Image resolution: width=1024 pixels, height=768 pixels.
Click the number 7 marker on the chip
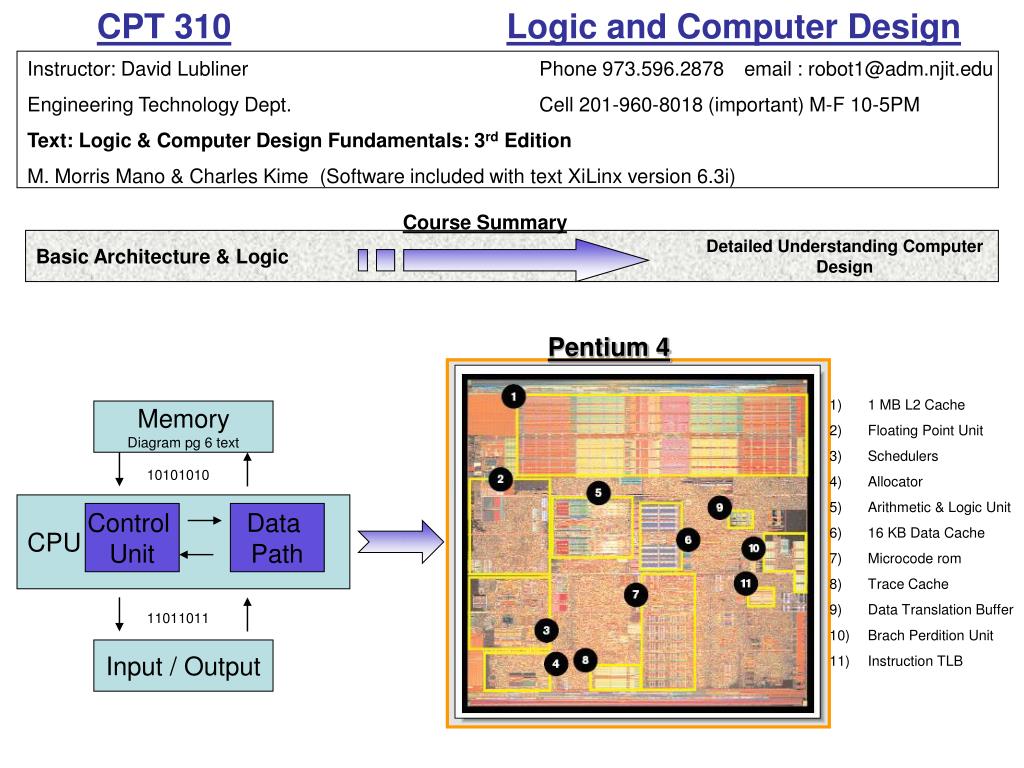(635, 594)
